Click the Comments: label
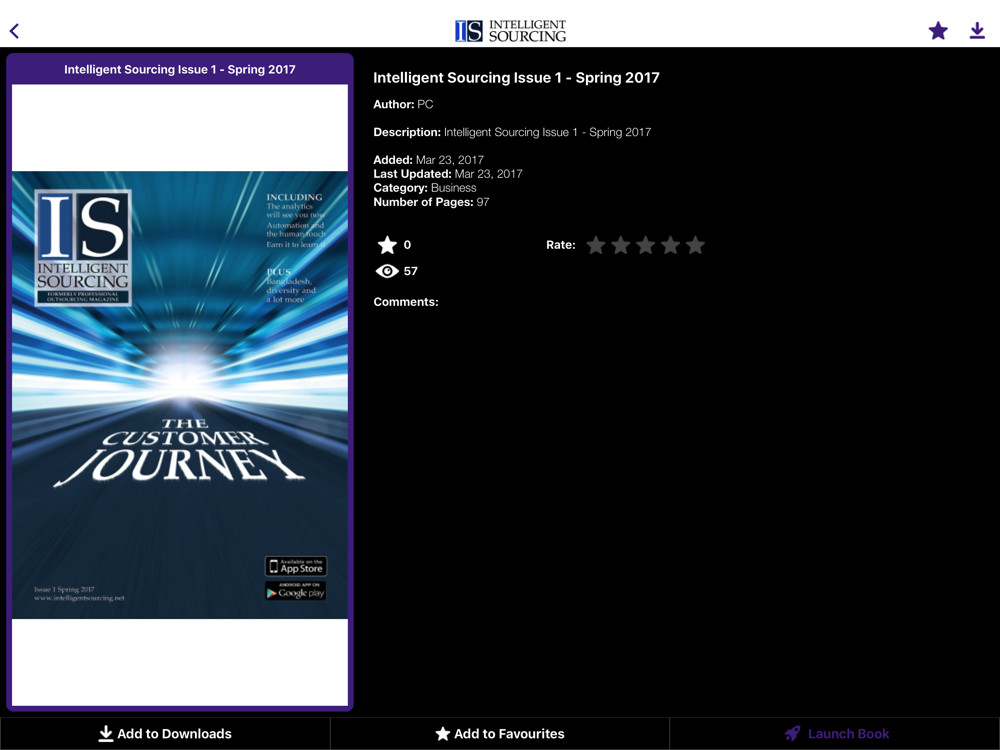This screenshot has height=750, width=1000. point(406,302)
